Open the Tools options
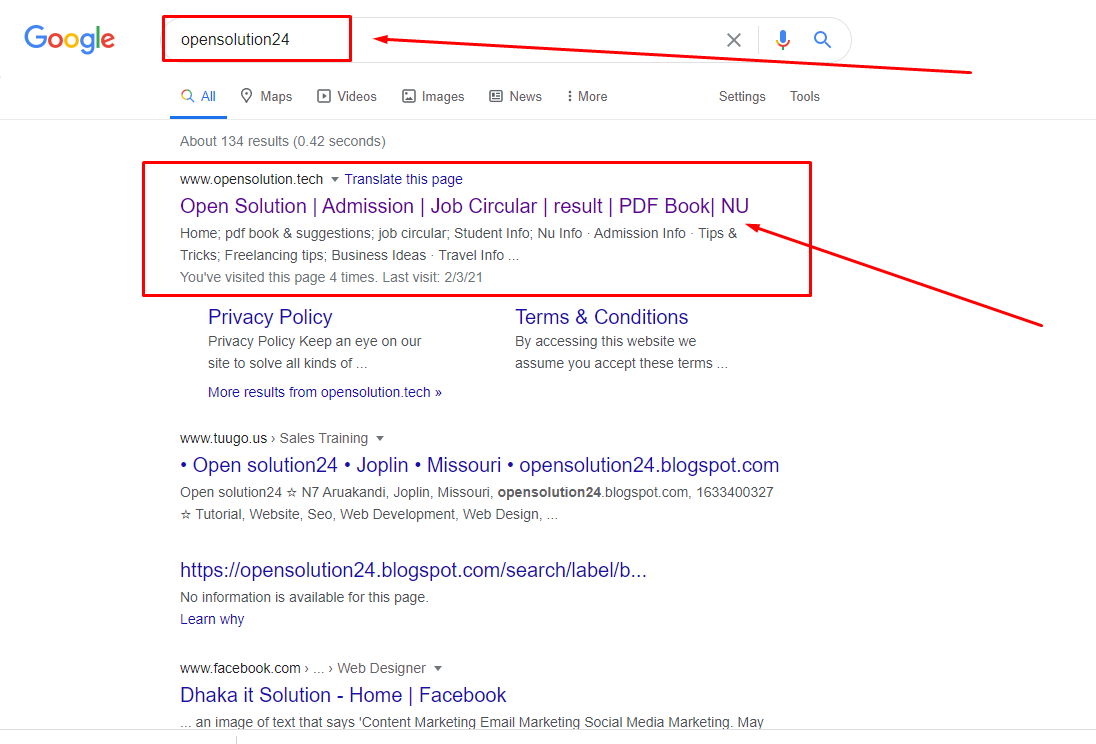The width and height of the screenshot is (1096, 744). (805, 96)
